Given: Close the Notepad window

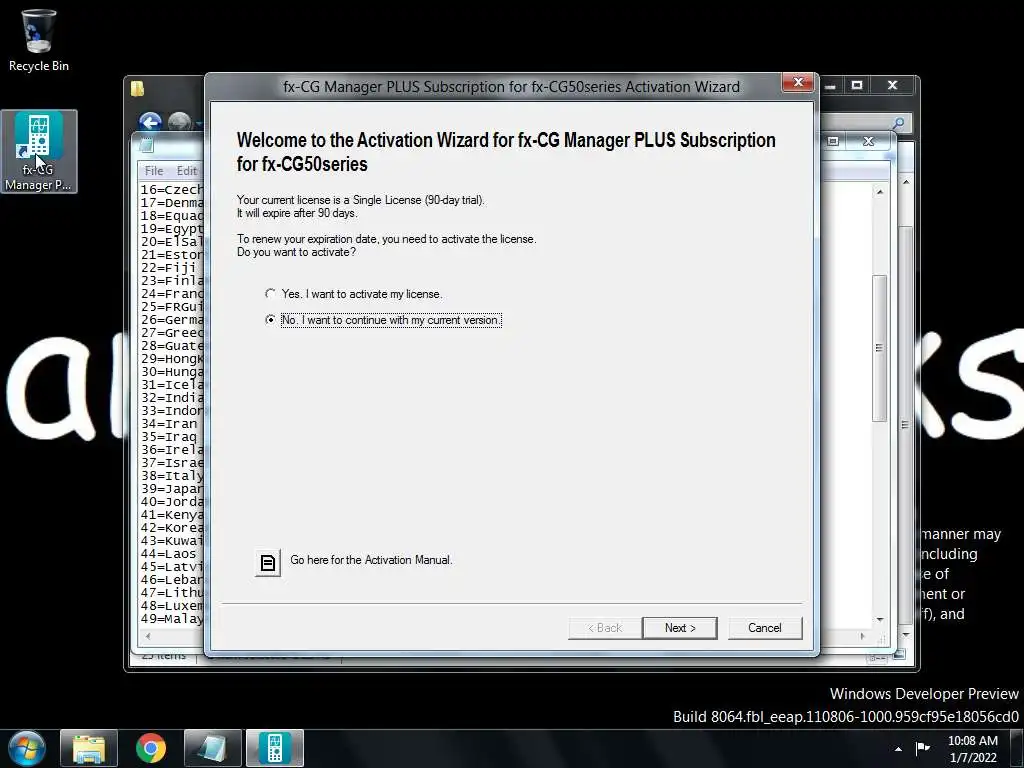Looking at the screenshot, I should (868, 141).
